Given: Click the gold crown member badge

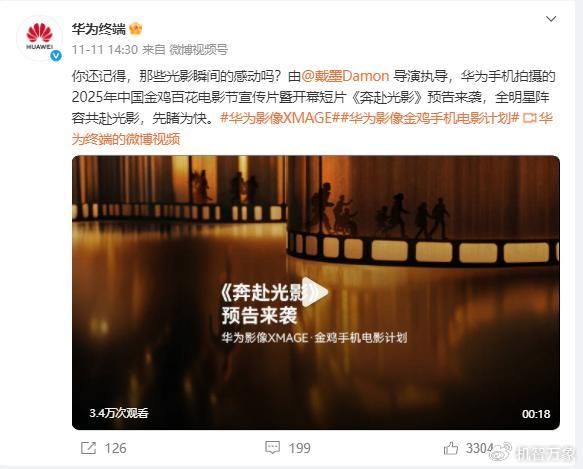Looking at the screenshot, I should pyautogui.click(x=136, y=29).
